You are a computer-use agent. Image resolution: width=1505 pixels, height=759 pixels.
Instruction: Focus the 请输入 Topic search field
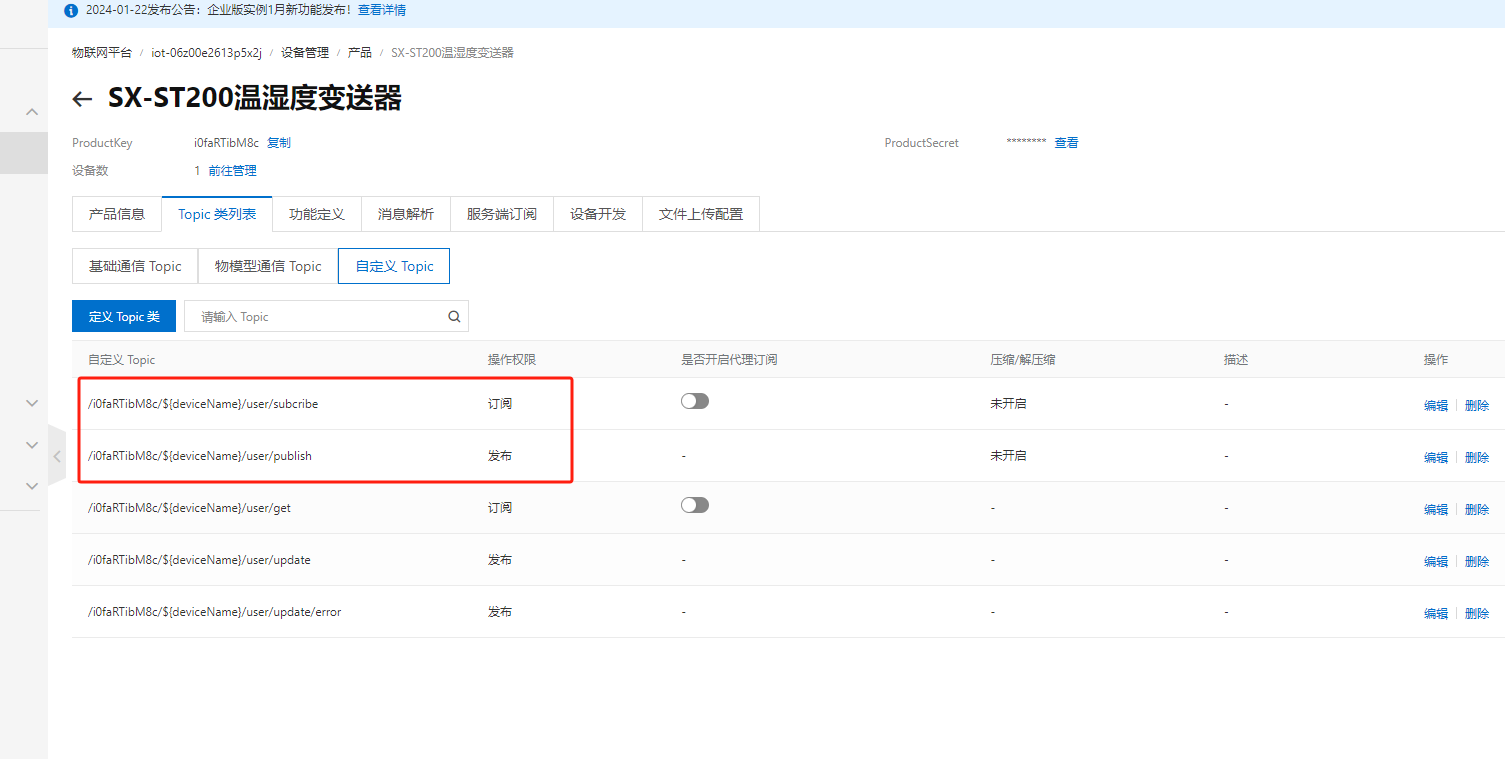pos(315,317)
